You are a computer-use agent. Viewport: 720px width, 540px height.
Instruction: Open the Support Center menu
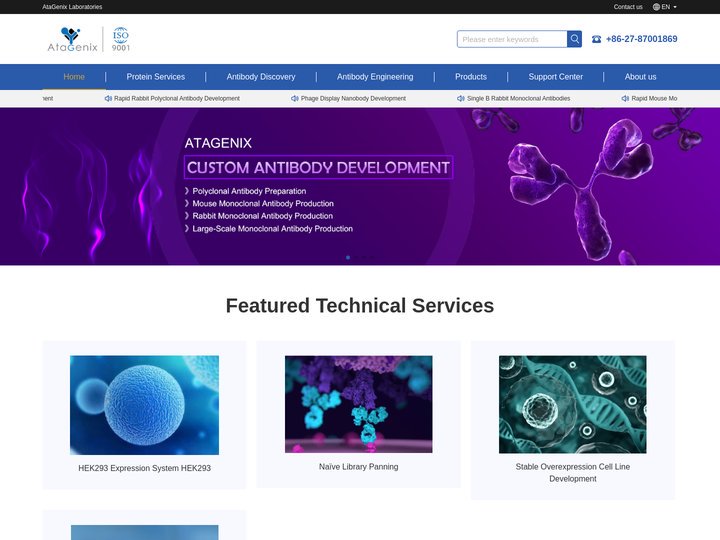(556, 77)
